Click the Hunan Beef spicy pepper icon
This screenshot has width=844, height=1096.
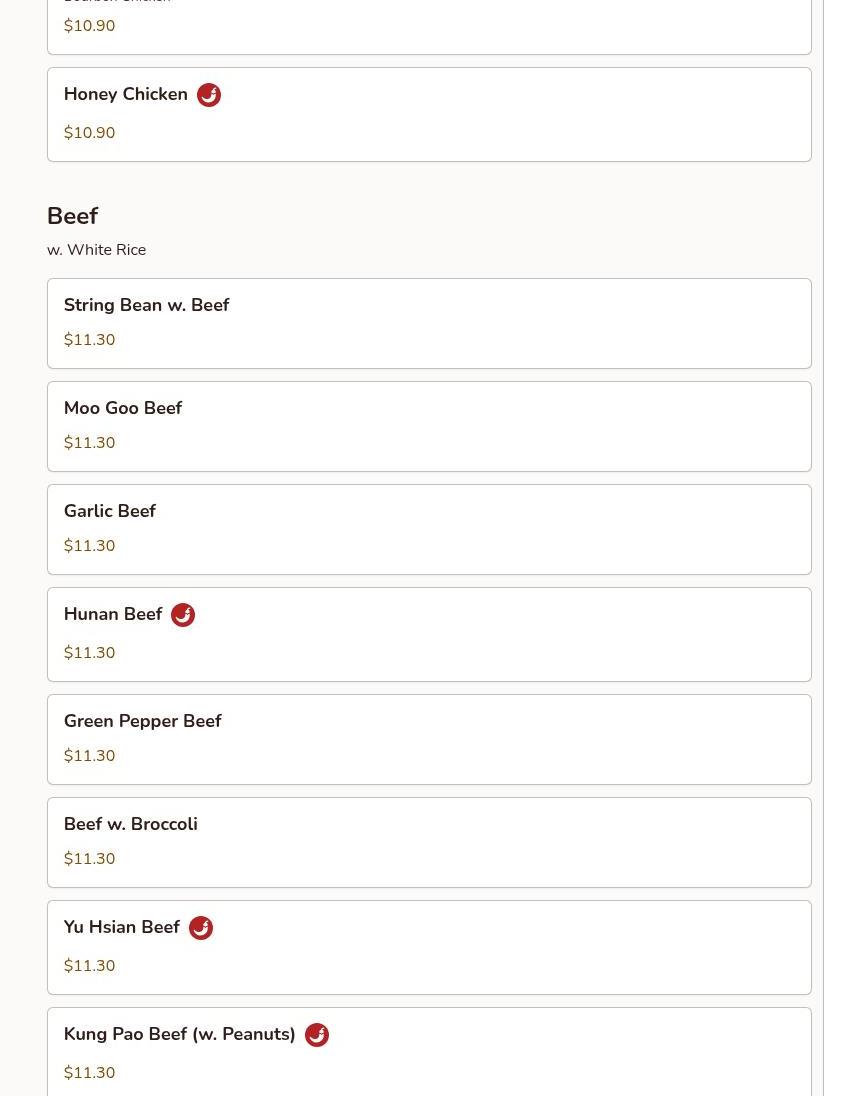183,615
